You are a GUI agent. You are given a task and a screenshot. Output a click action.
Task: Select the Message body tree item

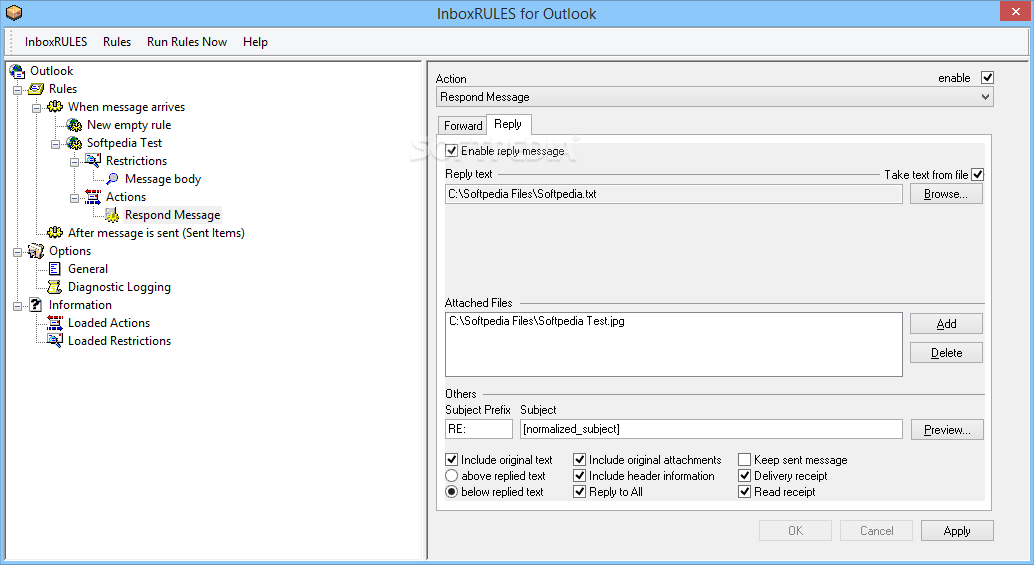coord(162,179)
